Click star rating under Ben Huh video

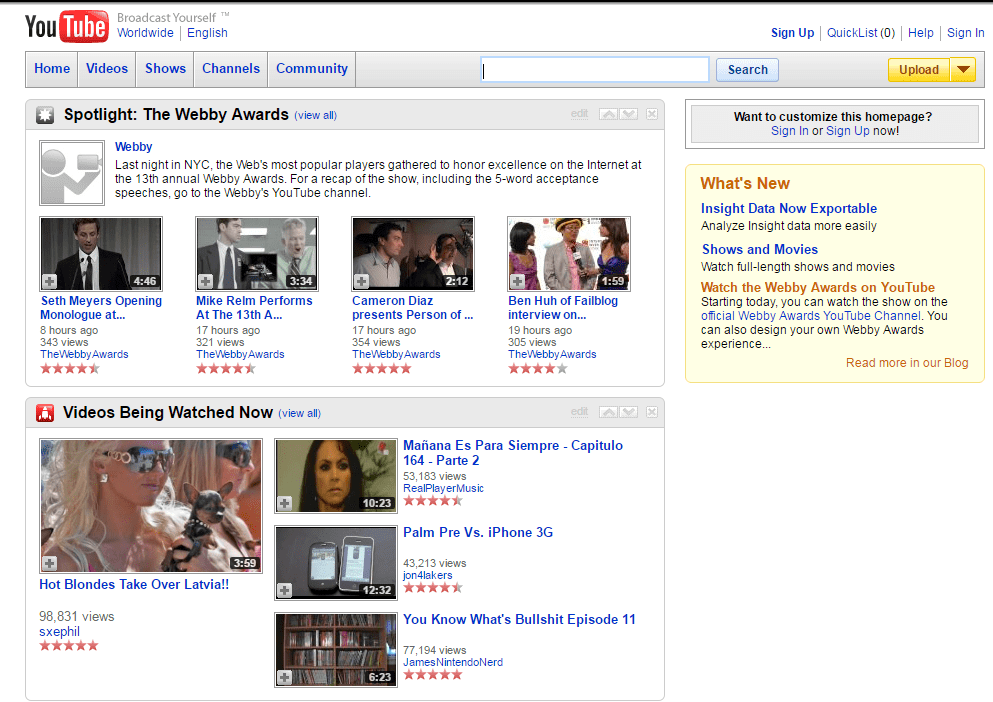(x=538, y=368)
